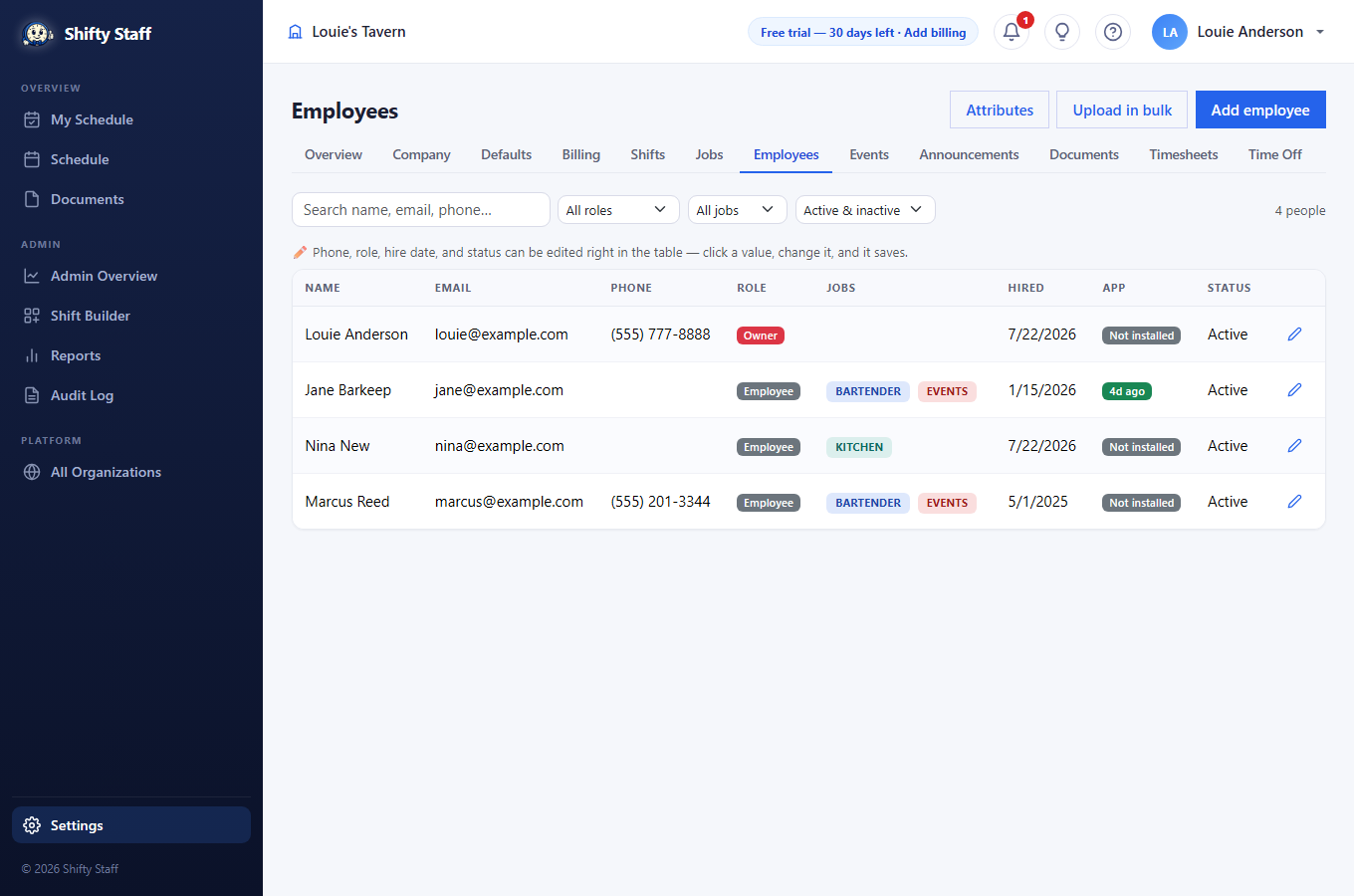Click Nina New's KITCHEN job tag
The height and width of the screenshot is (896, 1354).
(859, 447)
